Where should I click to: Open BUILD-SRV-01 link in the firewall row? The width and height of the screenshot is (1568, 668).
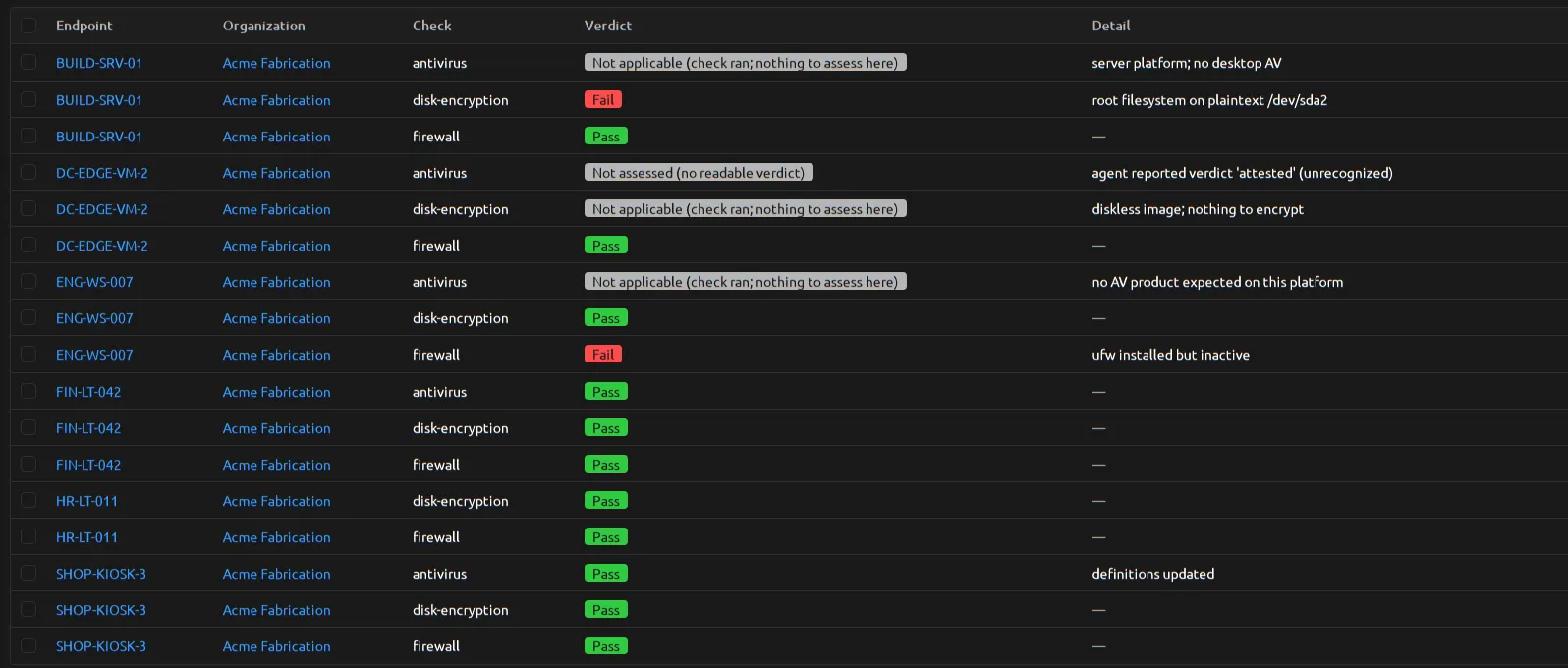pyautogui.click(x=99, y=137)
